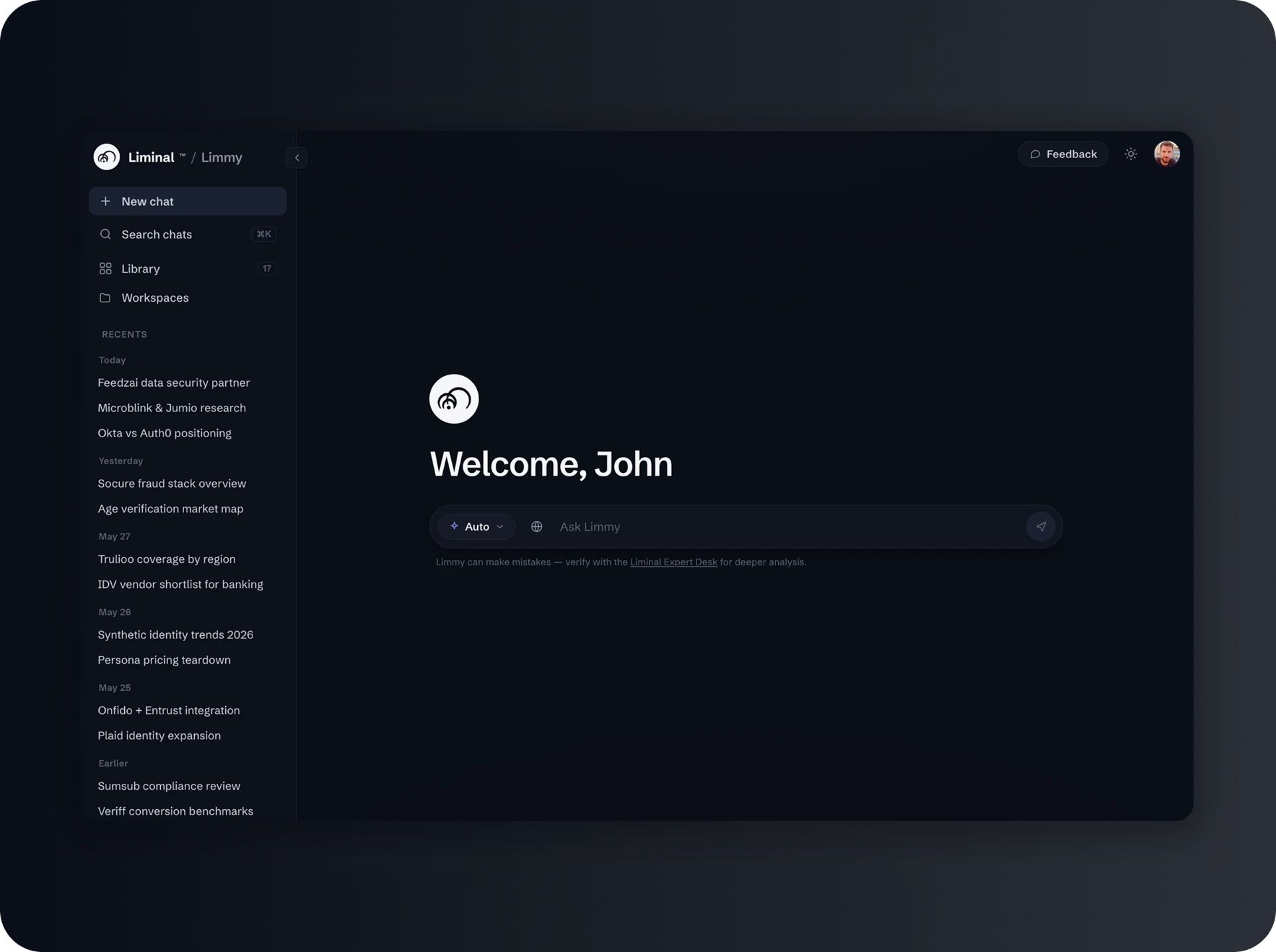Toggle light theme with sun icon
The width and height of the screenshot is (1276, 952).
pos(1131,154)
